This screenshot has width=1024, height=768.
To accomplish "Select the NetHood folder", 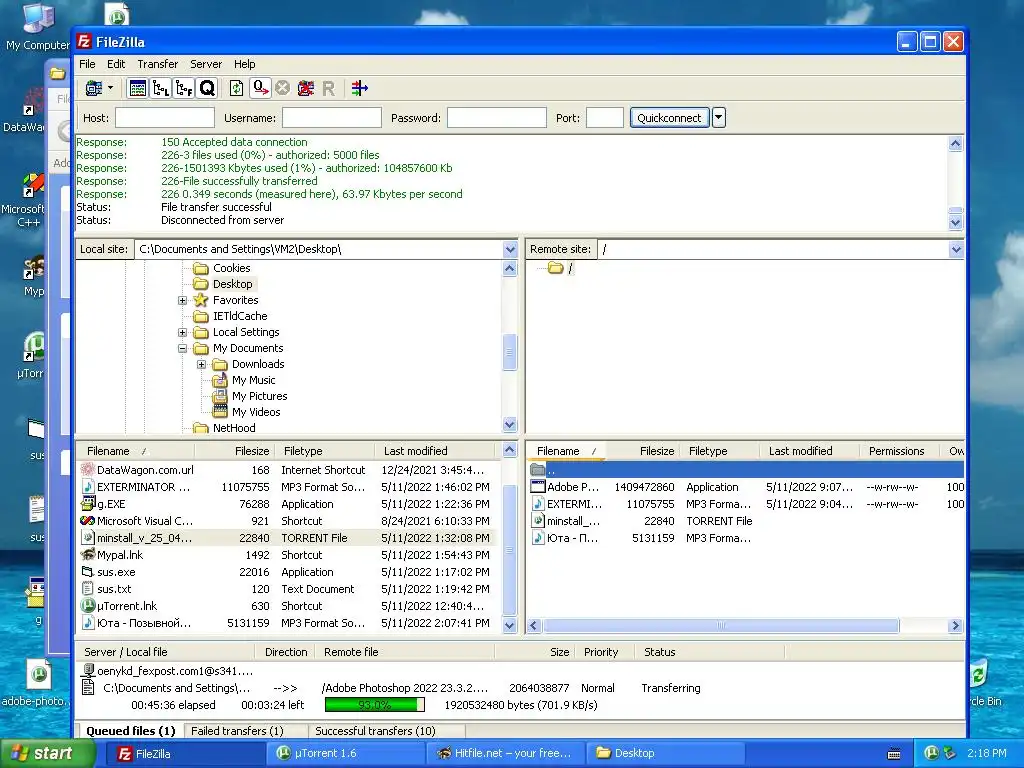I will pos(234,428).
